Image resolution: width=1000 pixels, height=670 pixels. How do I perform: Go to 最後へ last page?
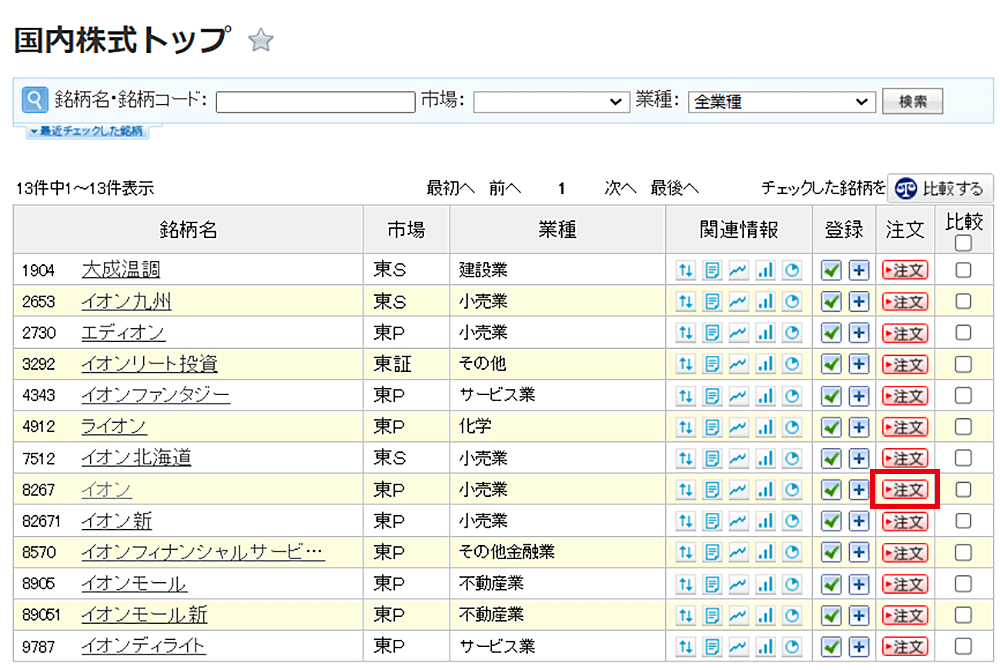point(674,188)
